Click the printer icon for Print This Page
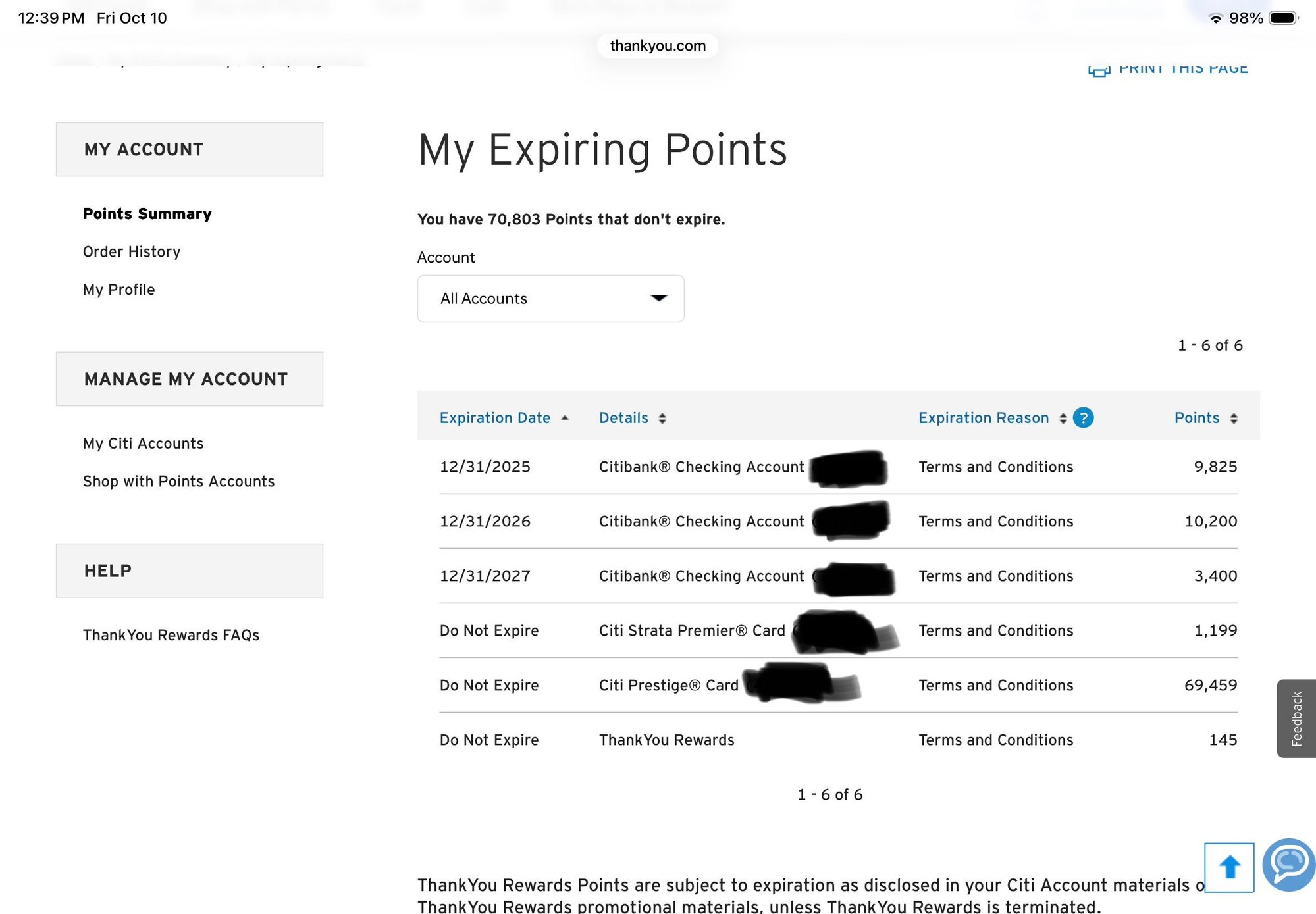The width and height of the screenshot is (1316, 914). point(1099,69)
